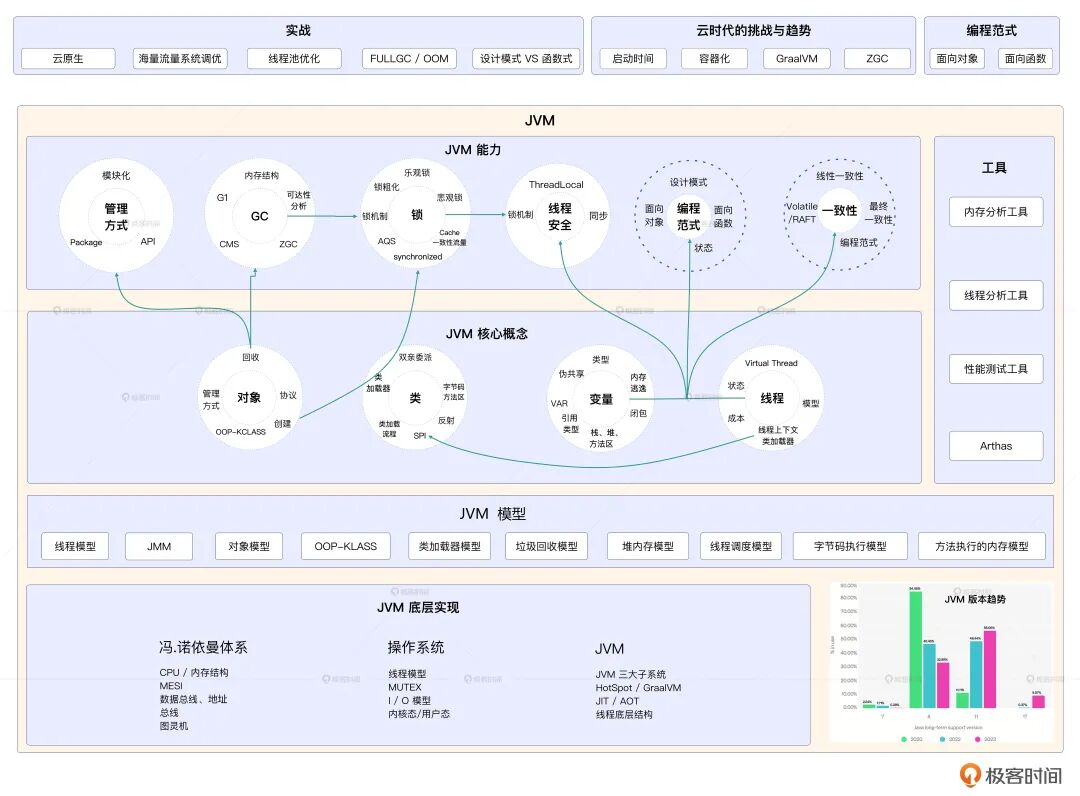
Task: Select the JIT / AOT text line
Action: click(617, 701)
